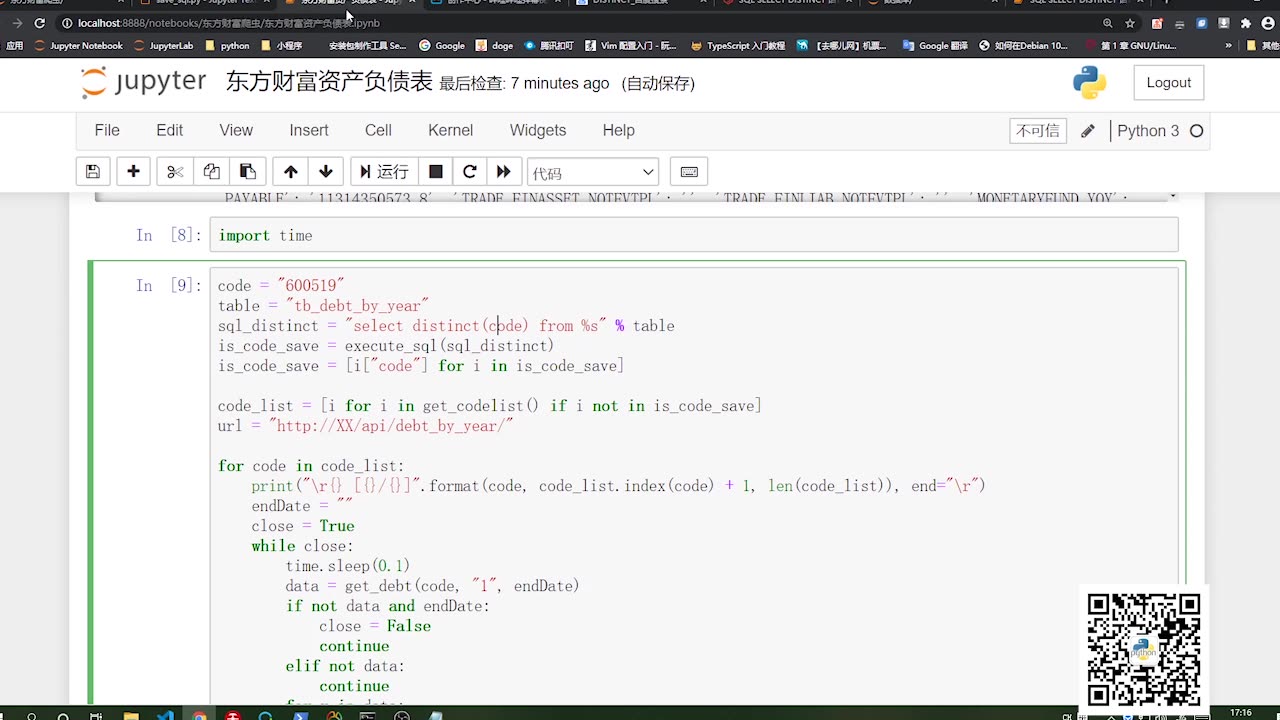The image size is (1280, 720).
Task: Open the Vim 配置入门 bookmark
Action: (630, 46)
